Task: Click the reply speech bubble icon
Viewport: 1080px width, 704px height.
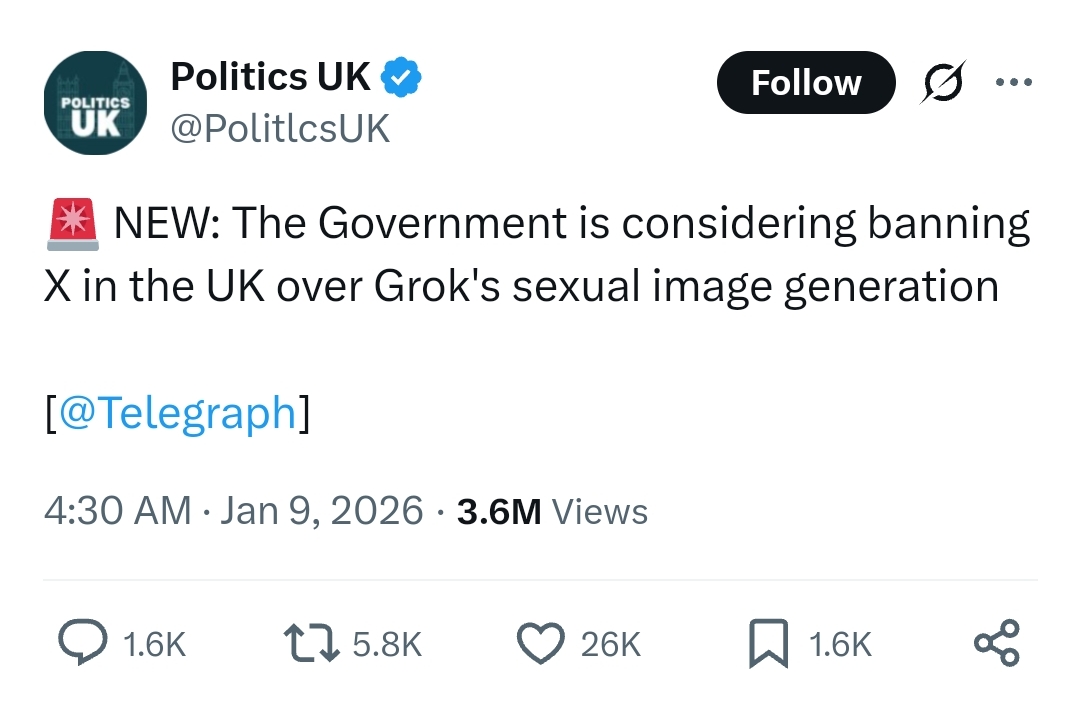Action: coord(82,643)
